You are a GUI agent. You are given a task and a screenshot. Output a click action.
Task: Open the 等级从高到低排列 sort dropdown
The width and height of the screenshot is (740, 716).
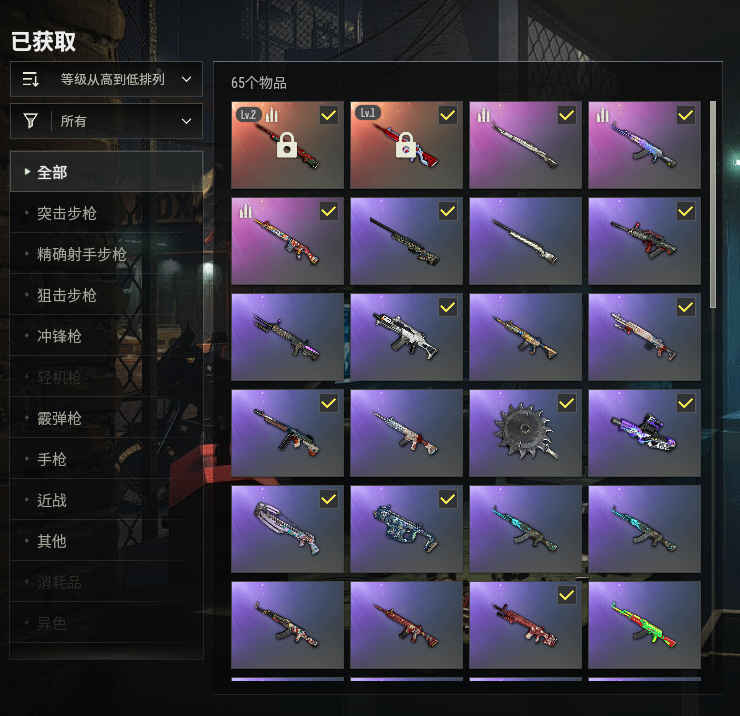click(x=106, y=79)
